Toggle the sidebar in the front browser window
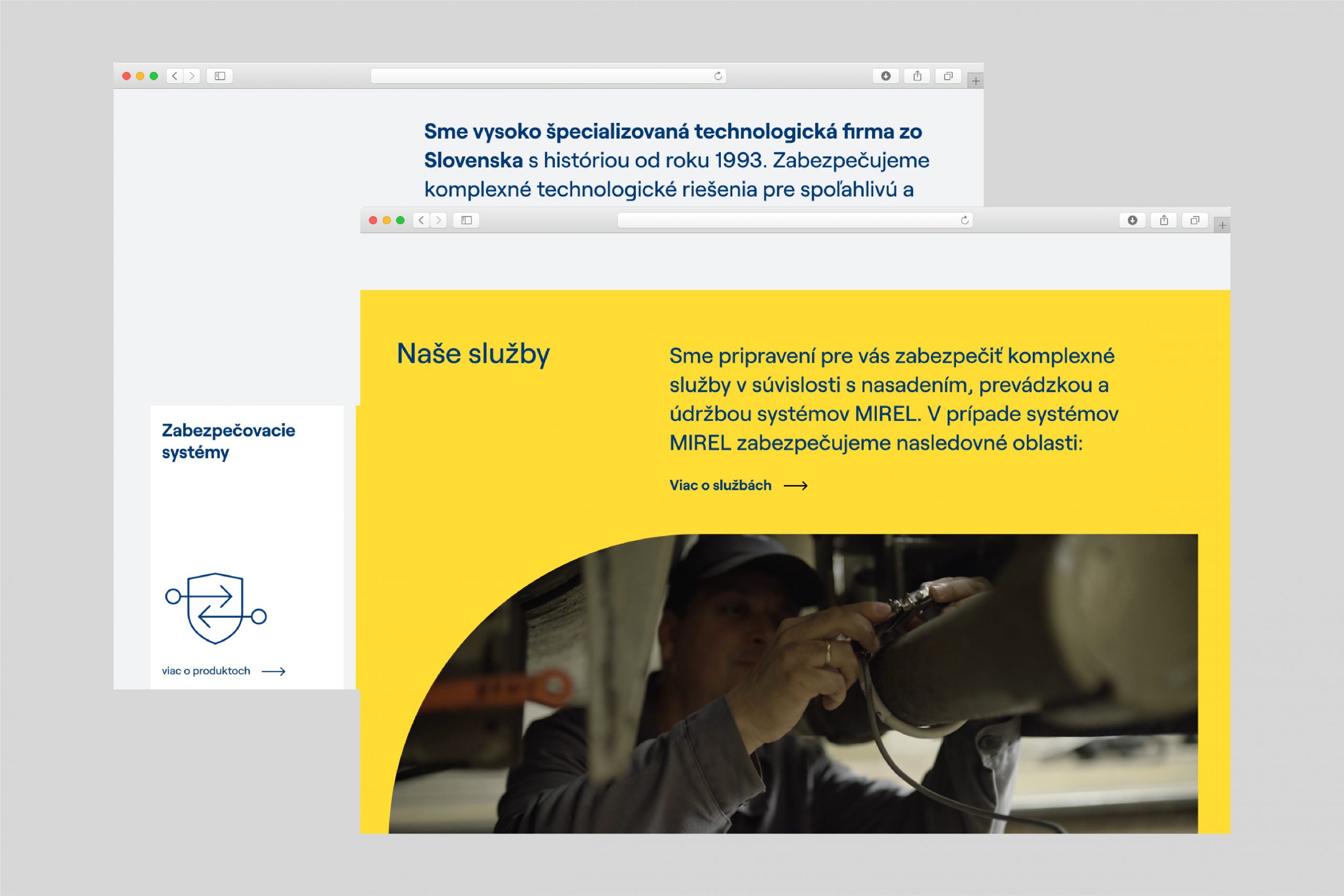The height and width of the screenshot is (896, 1344). point(466,220)
